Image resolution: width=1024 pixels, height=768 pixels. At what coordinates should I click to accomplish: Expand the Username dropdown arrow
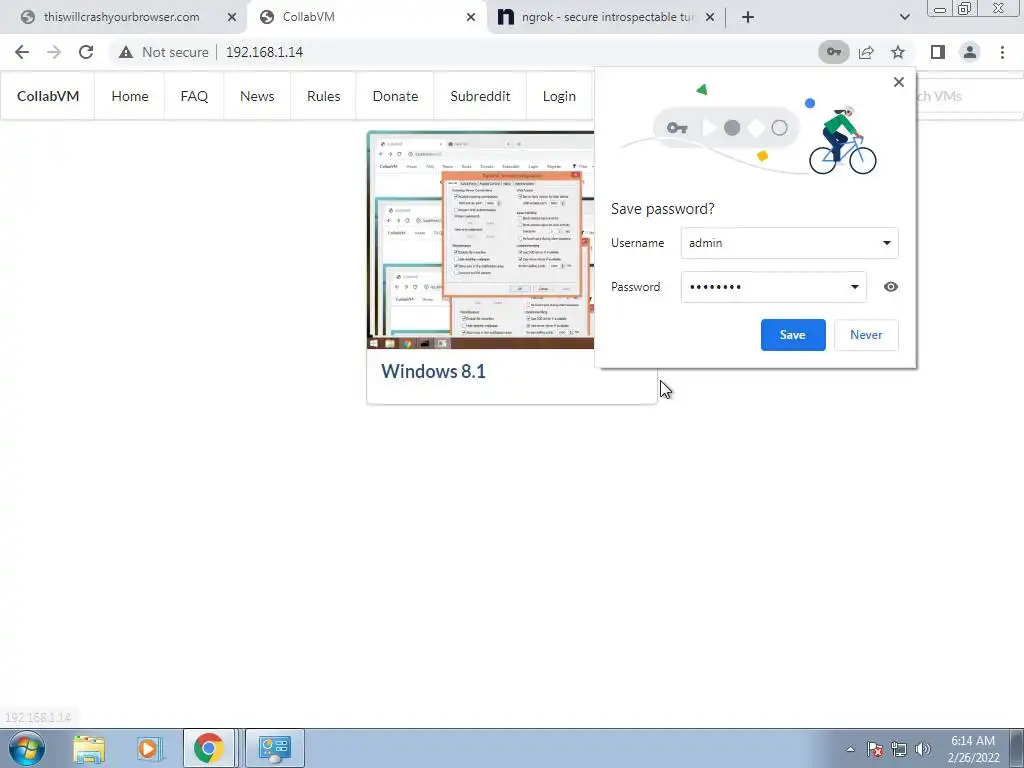tap(886, 243)
